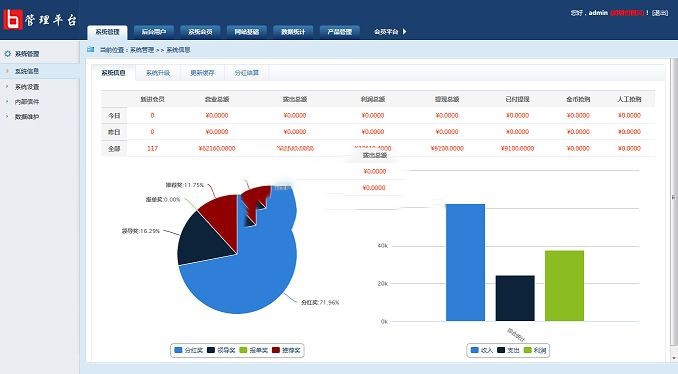
Task: Switch to the 系统信息 sub-tab
Action: pos(113,73)
